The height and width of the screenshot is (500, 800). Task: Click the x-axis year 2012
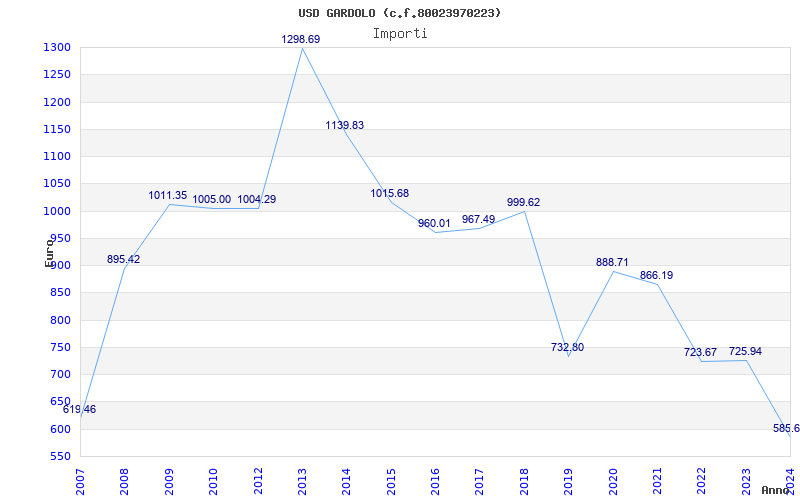258,482
